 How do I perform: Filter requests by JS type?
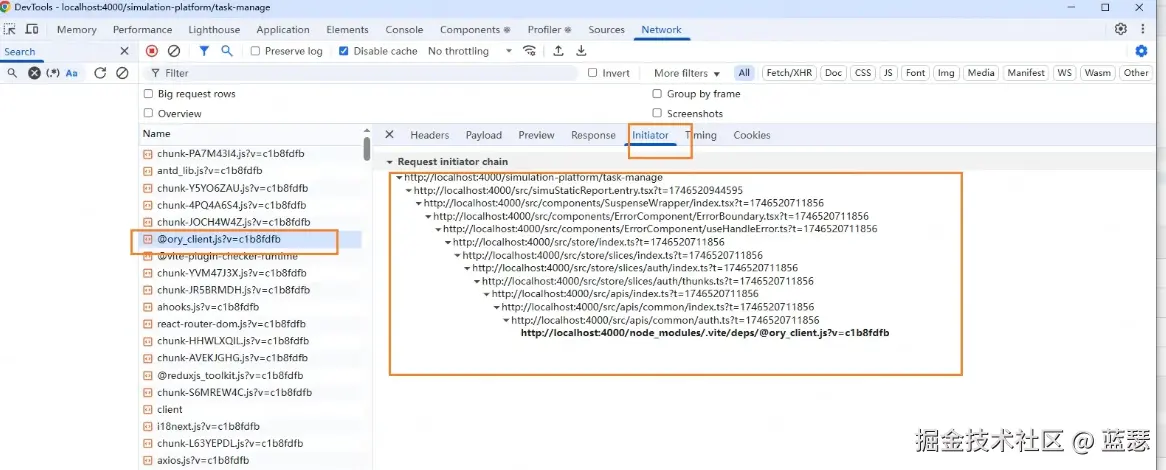889,73
